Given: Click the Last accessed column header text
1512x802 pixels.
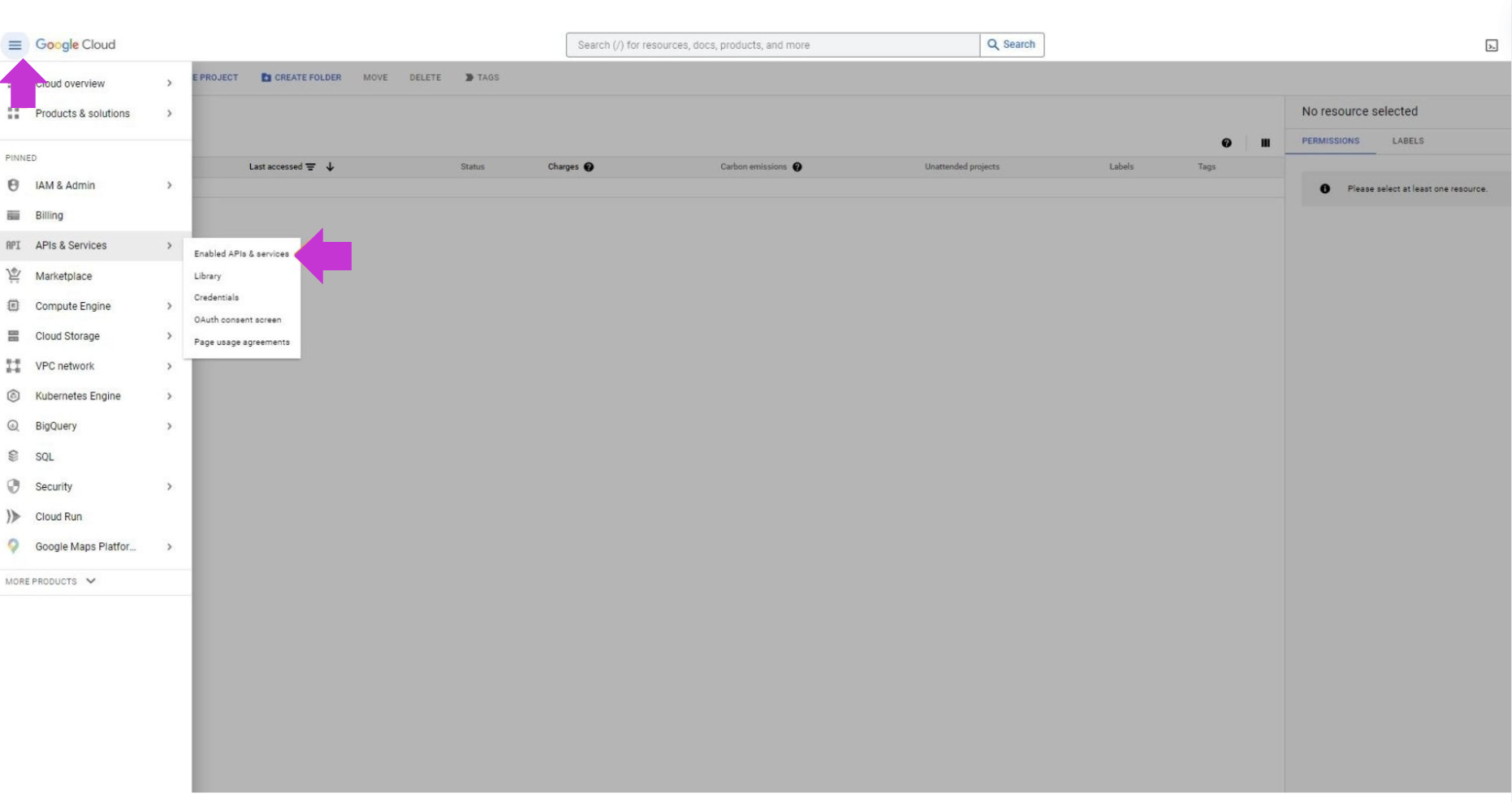Looking at the screenshot, I should [x=275, y=166].
